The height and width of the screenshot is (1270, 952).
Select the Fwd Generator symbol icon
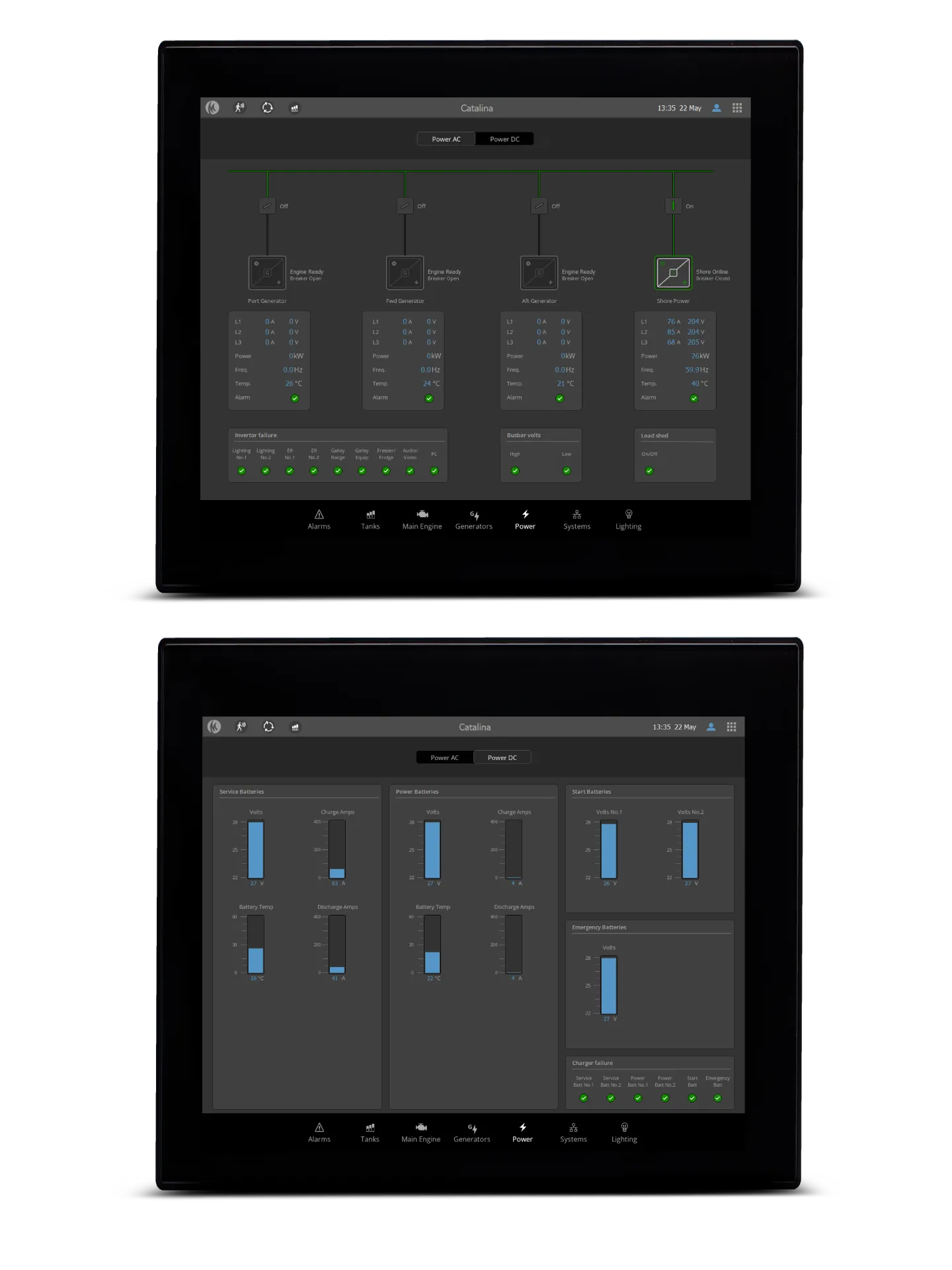click(405, 273)
